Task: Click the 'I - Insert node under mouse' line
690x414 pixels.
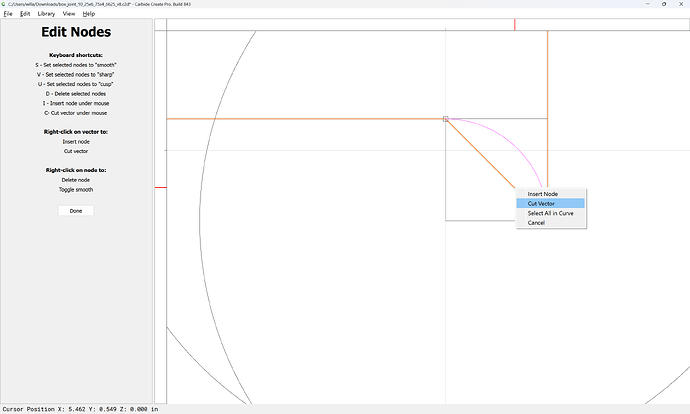Action: click(76, 103)
